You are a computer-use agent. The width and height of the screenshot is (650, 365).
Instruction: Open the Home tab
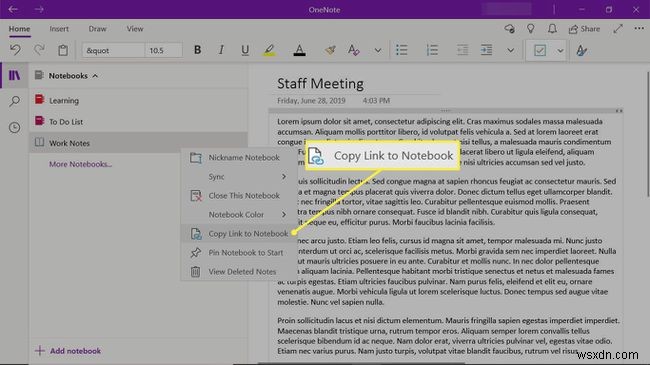coord(19,29)
